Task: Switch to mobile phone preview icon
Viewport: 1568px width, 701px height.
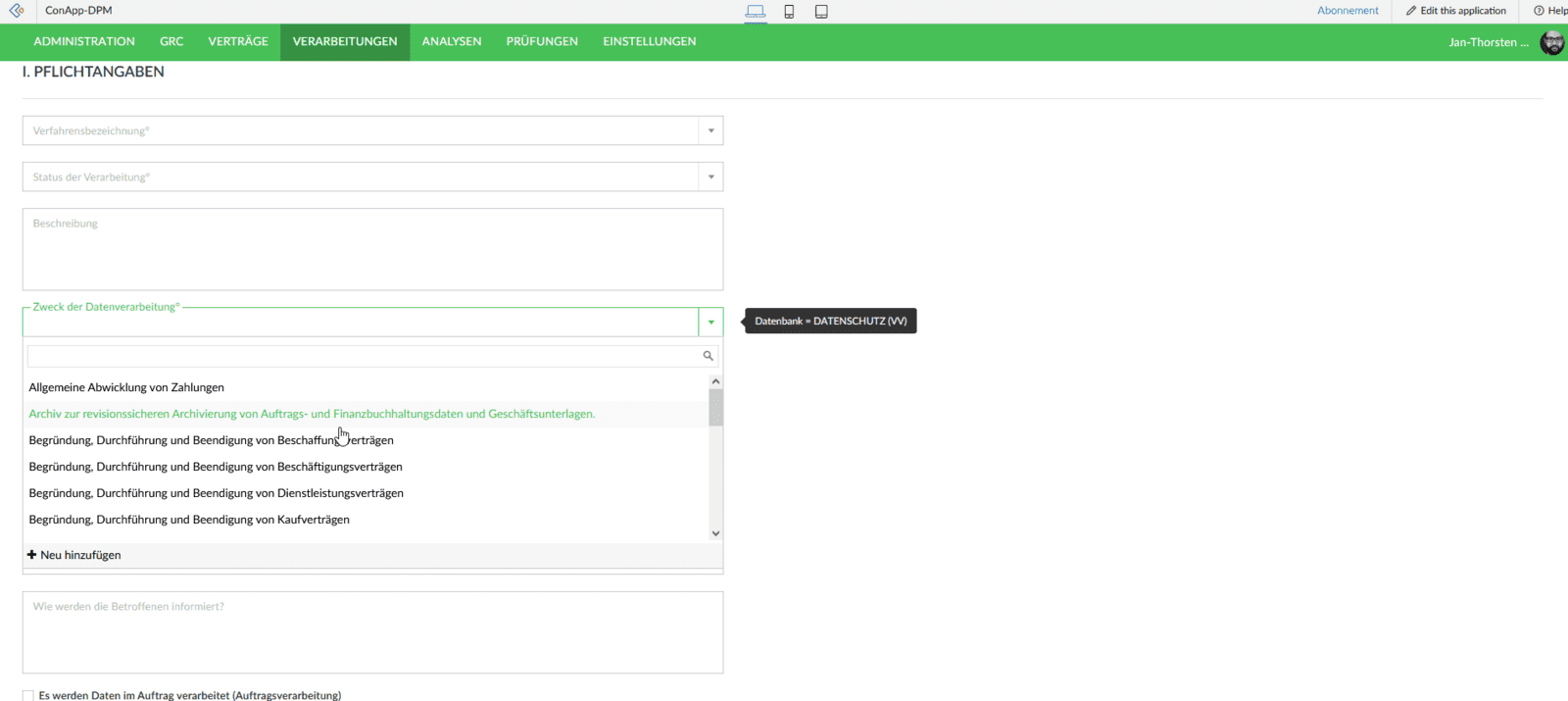Action: pos(789,12)
